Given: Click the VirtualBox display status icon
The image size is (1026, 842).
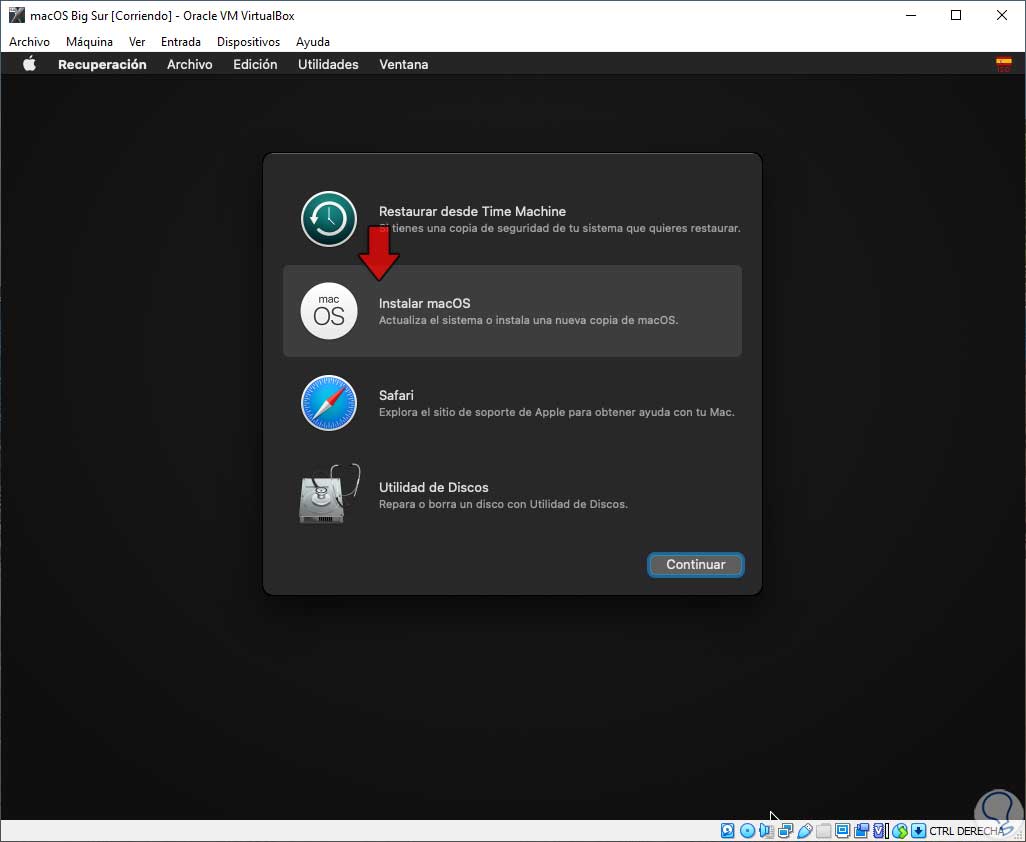Looking at the screenshot, I should pos(843,831).
